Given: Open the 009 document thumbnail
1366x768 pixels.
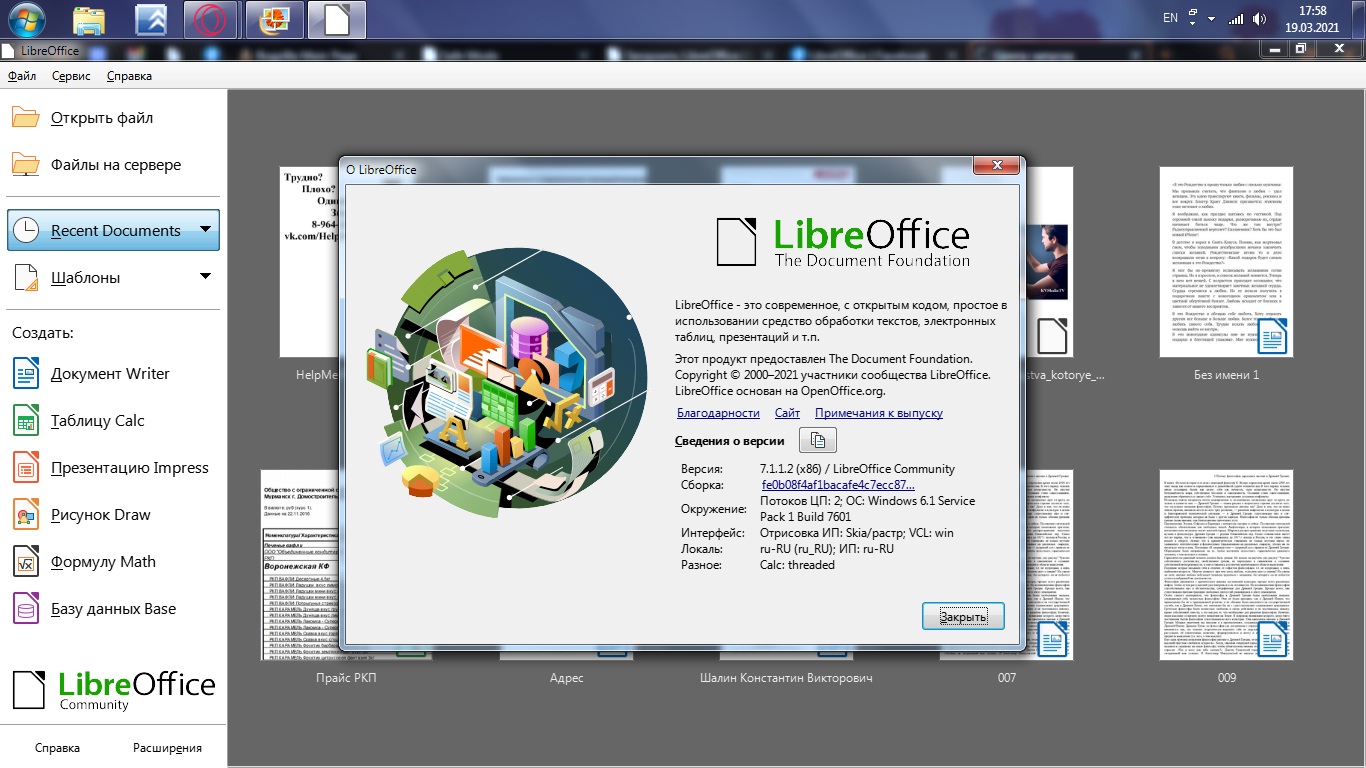Looking at the screenshot, I should pyautogui.click(x=1227, y=564).
